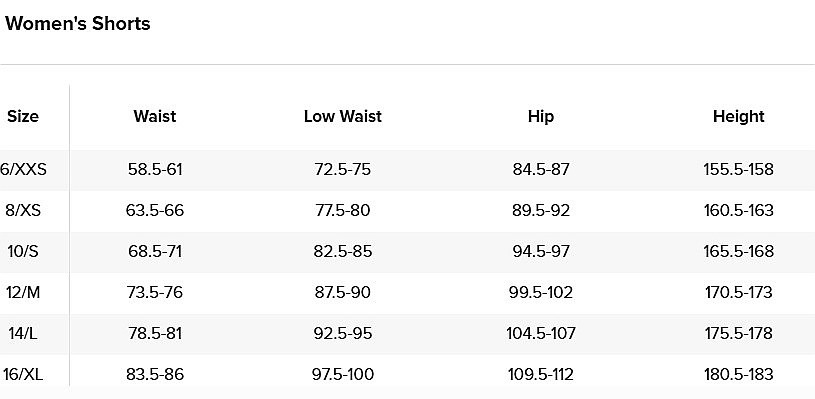Click the 14/L size row label
The width and height of the screenshot is (815, 399).
click(23, 333)
